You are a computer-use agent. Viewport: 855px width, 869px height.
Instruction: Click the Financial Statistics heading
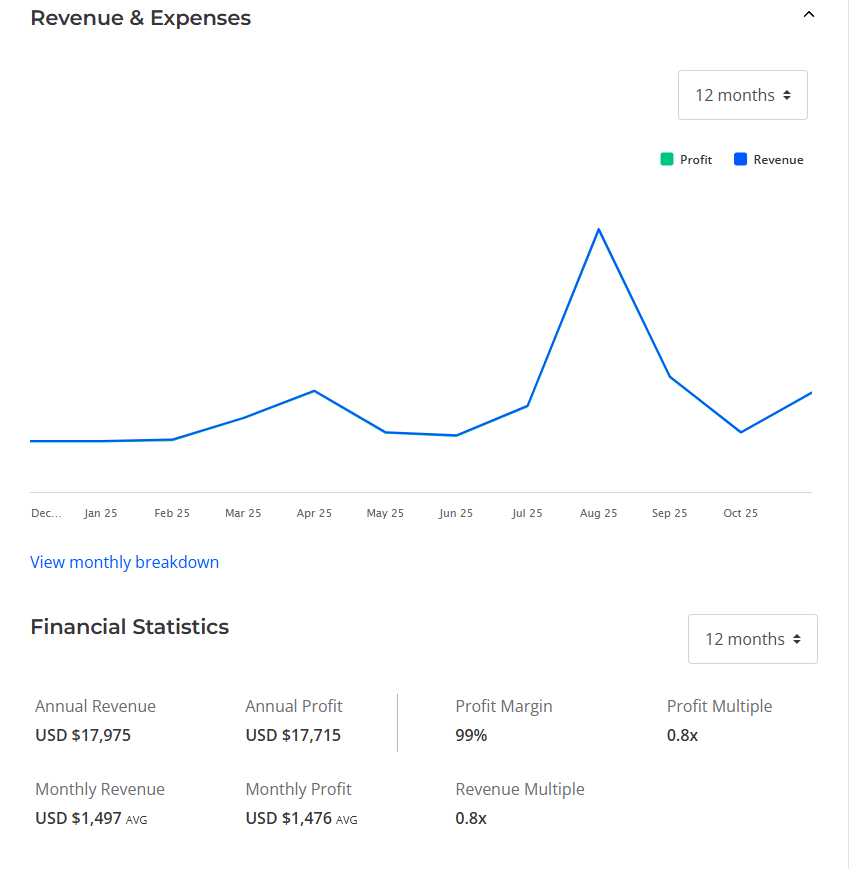(129, 627)
